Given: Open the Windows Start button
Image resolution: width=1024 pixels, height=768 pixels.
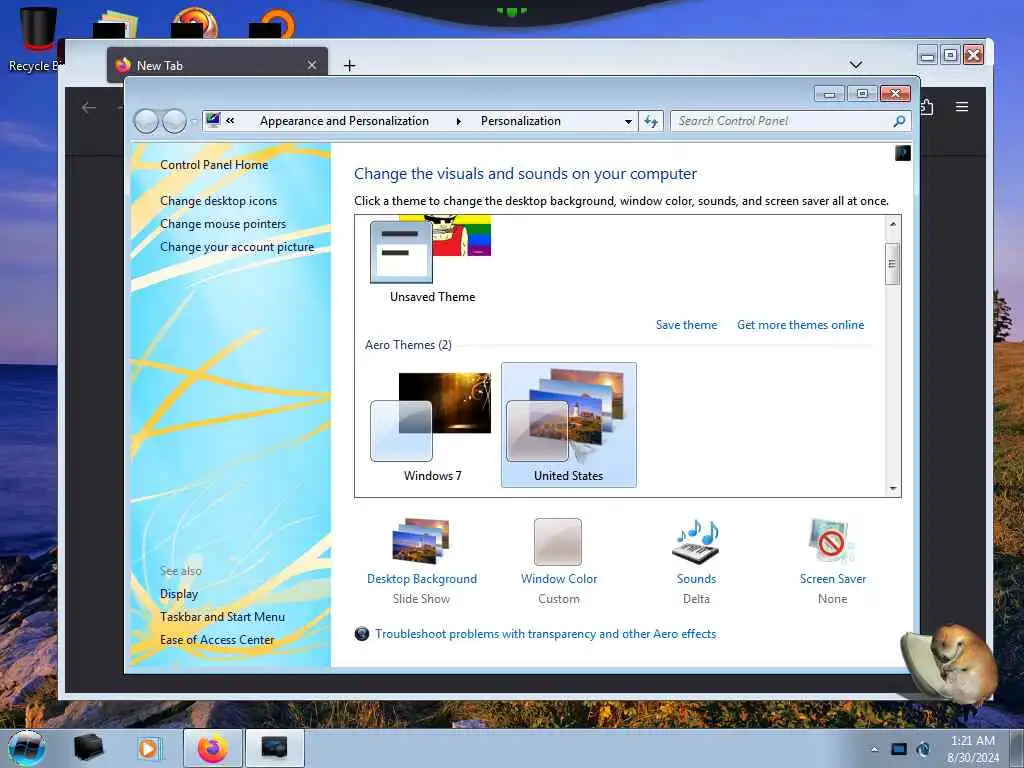Looking at the screenshot, I should point(27,748).
